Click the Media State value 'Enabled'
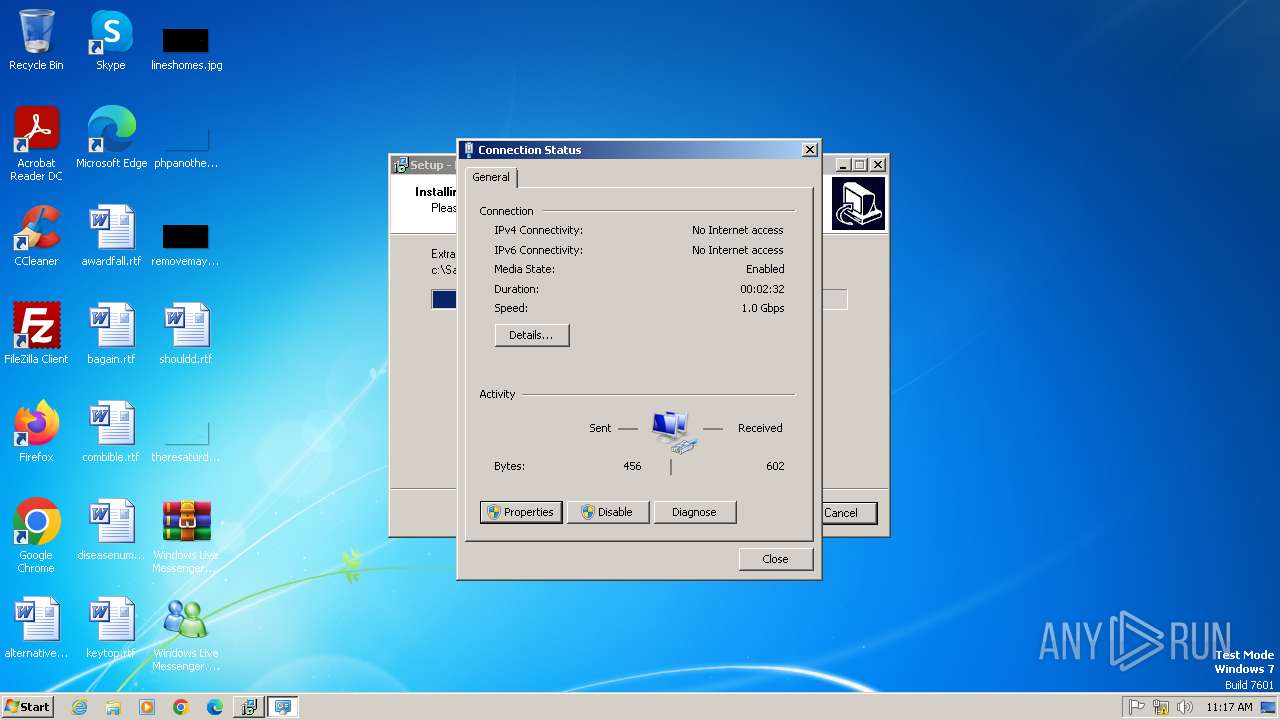Image resolution: width=1280 pixels, height=720 pixels. [x=765, y=269]
